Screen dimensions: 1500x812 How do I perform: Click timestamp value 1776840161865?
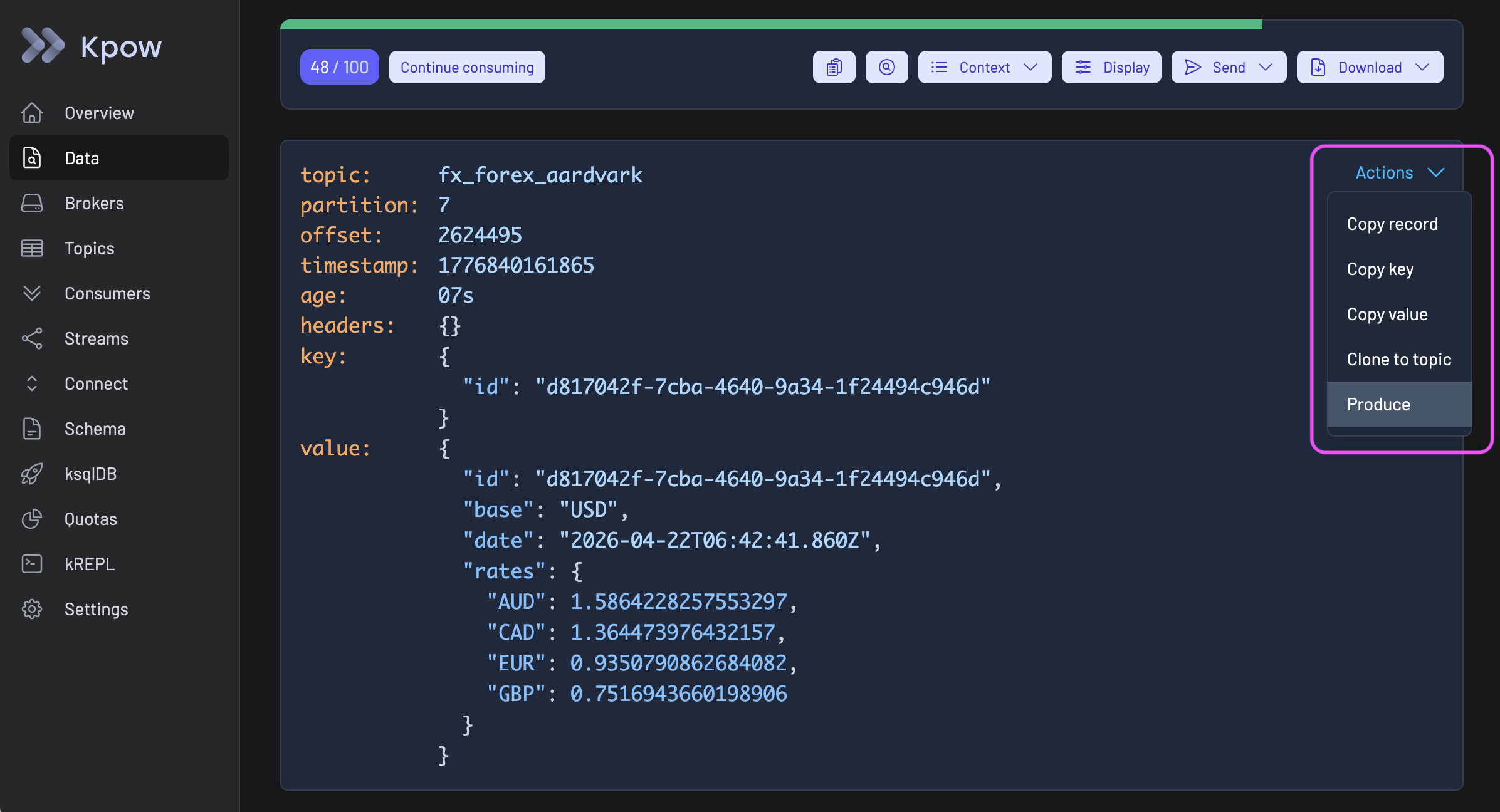(x=516, y=265)
